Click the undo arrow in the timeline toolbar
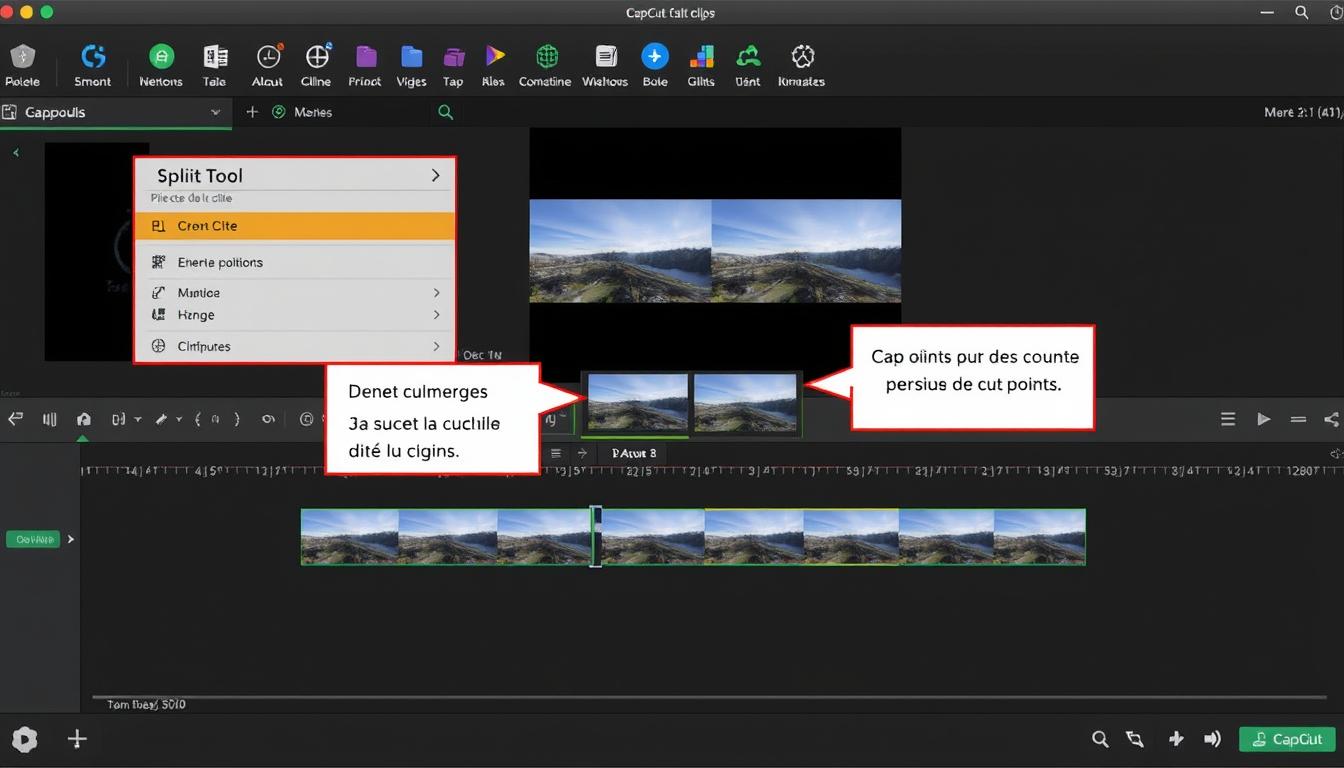Image resolution: width=1344 pixels, height=768 pixels. pyautogui.click(x=15, y=418)
